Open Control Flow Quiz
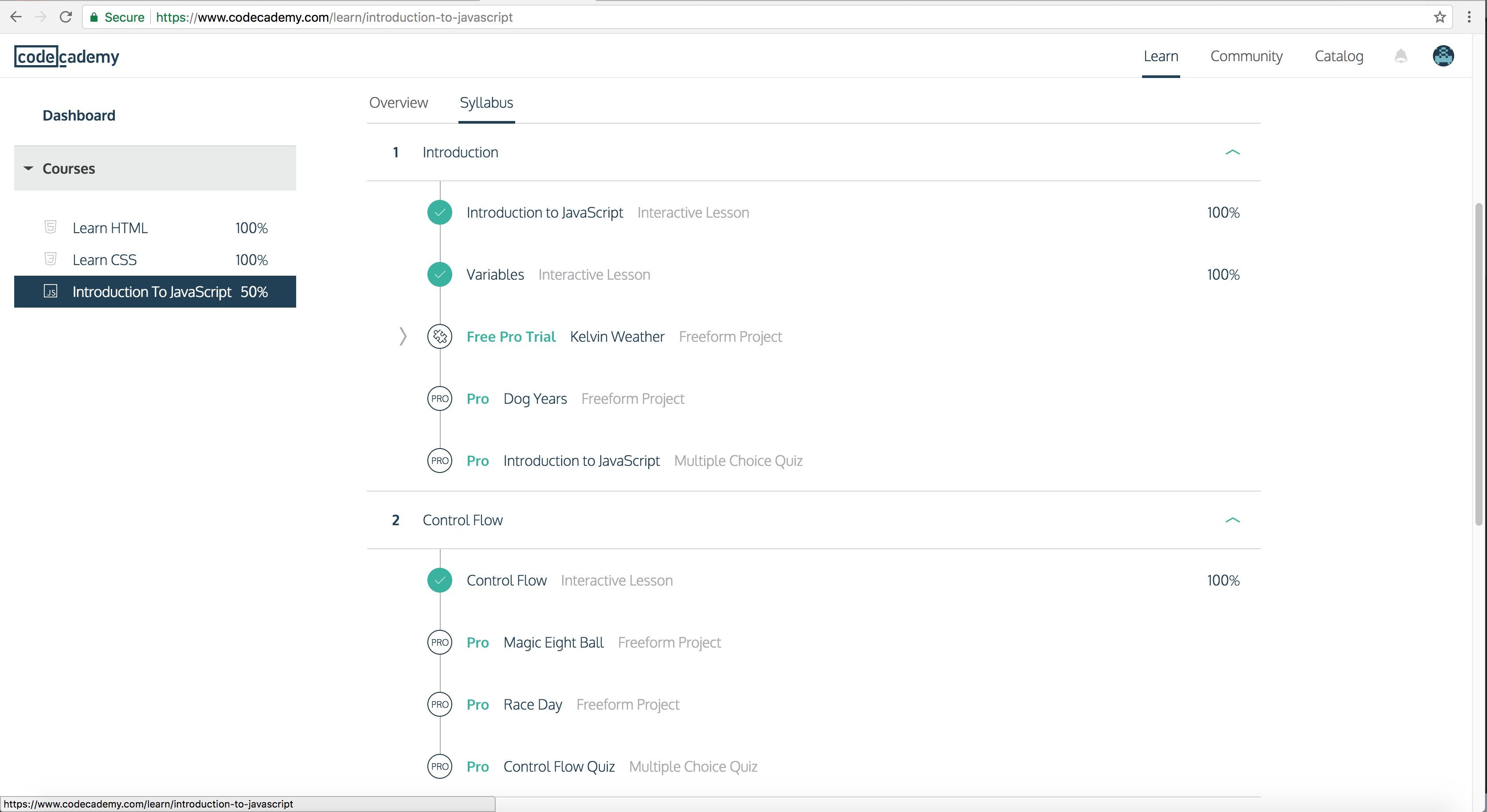Screen dimensions: 1487x812 pyautogui.click(x=559, y=766)
